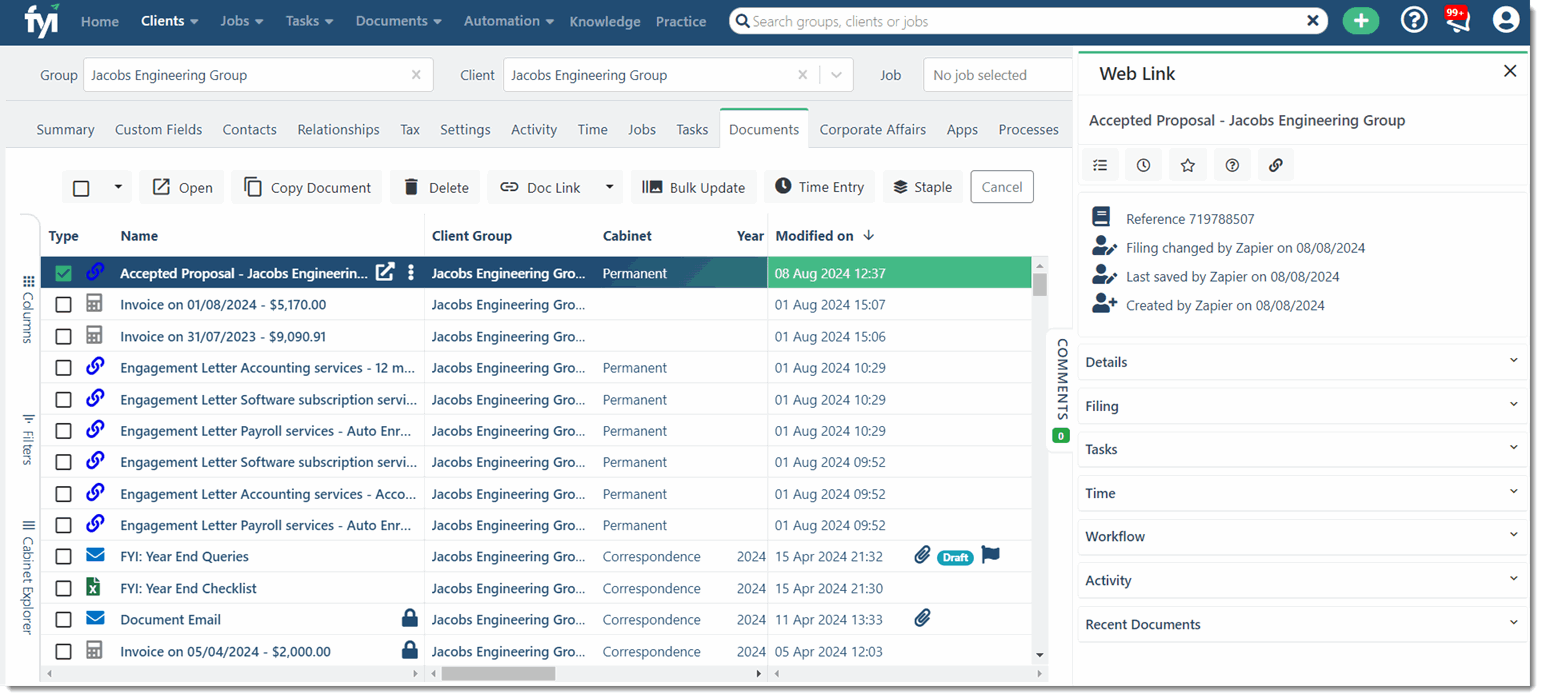
Task: Expand the Filing section in the side panel
Action: coord(1302,406)
